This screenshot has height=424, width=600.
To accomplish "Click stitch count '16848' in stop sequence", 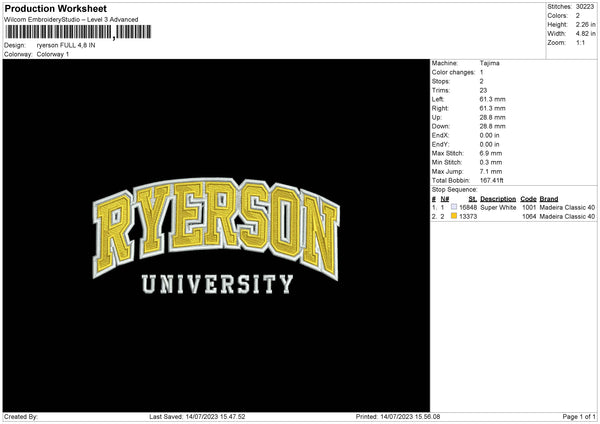I will [468, 207].
